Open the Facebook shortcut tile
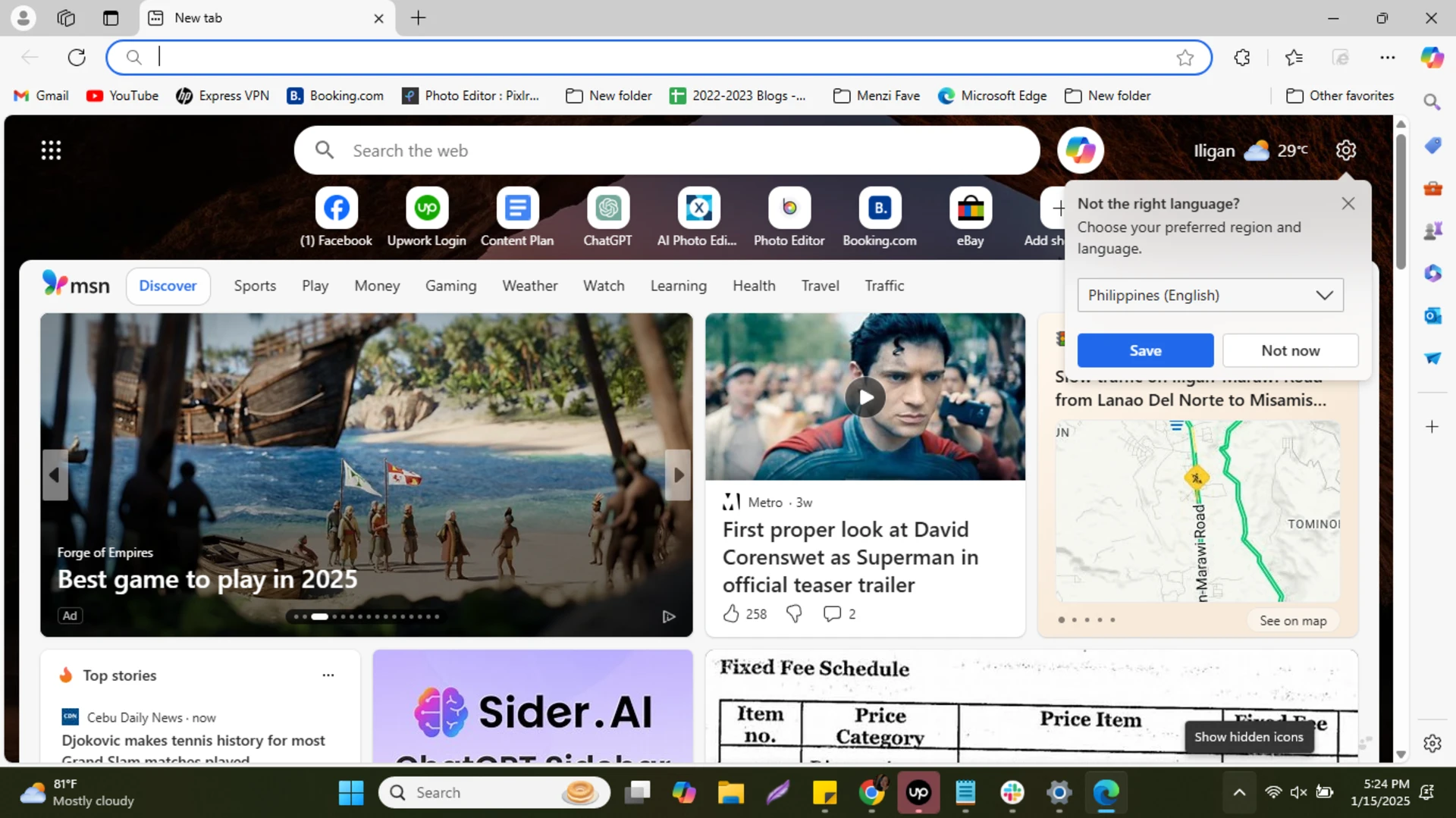This screenshot has width=1456, height=818. coord(335,216)
